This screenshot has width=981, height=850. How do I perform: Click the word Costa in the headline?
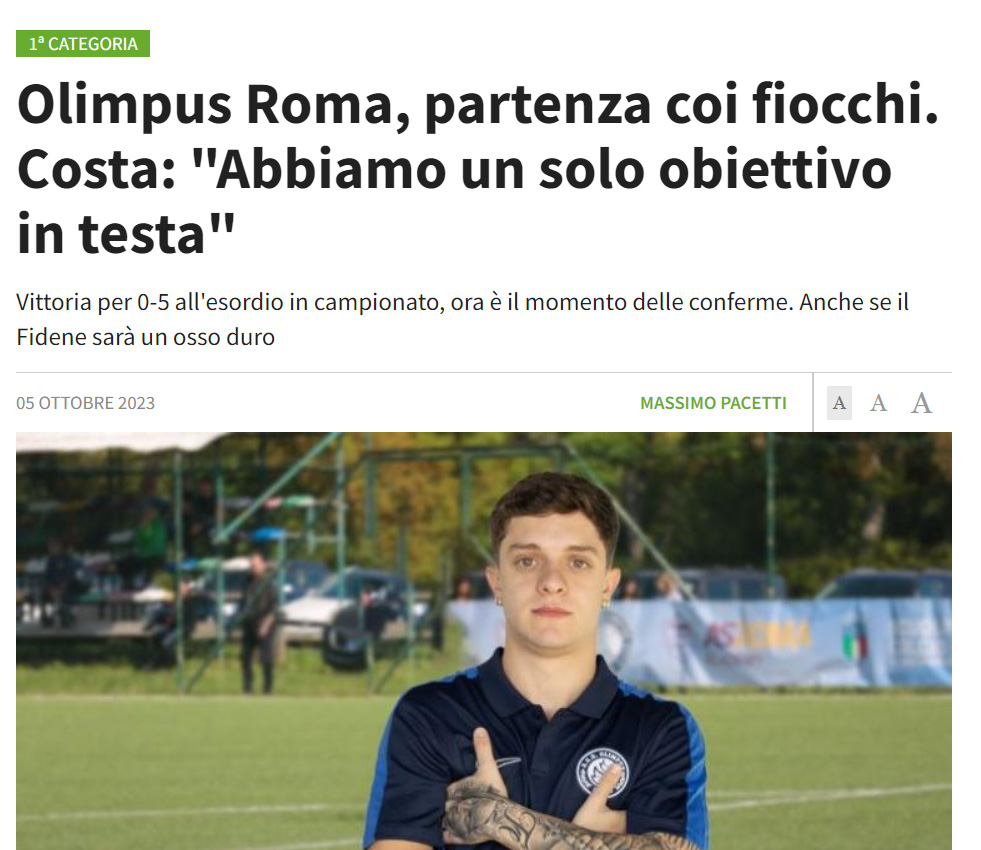coord(96,169)
